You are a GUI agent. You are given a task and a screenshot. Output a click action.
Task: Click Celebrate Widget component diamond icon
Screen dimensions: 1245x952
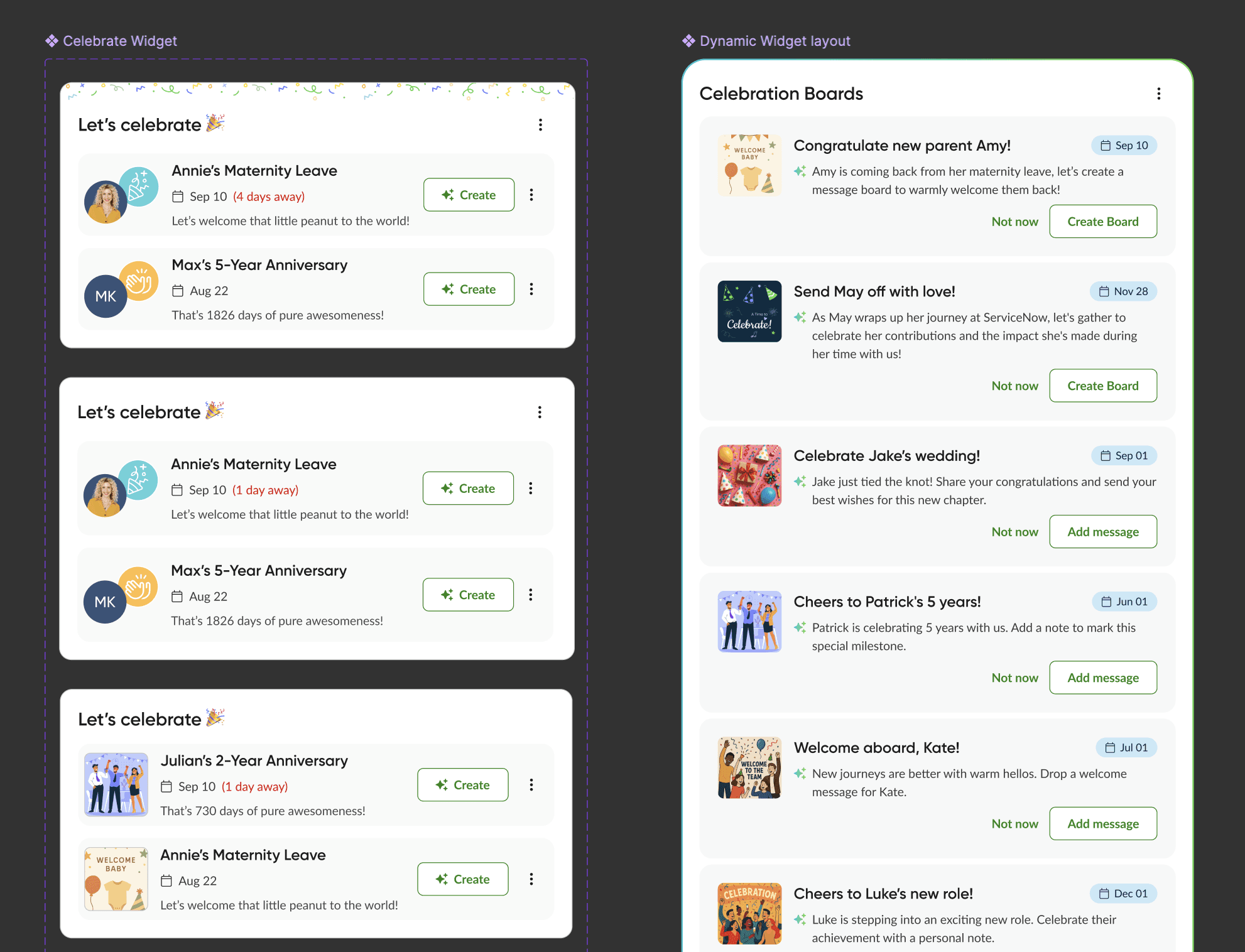click(52, 41)
